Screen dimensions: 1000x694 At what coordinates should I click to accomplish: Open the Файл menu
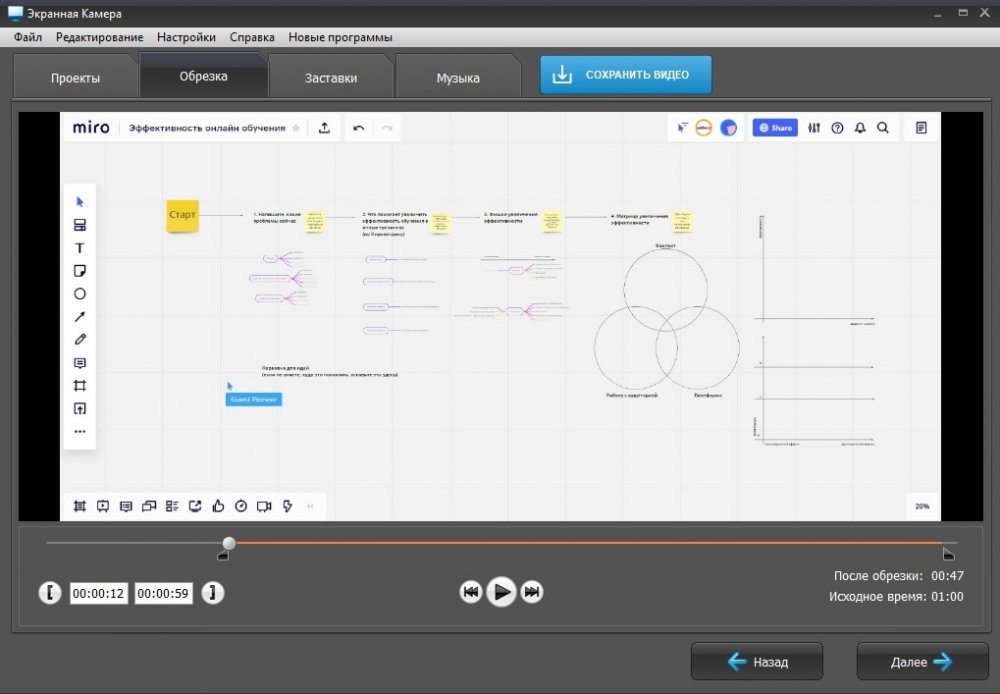(x=28, y=37)
